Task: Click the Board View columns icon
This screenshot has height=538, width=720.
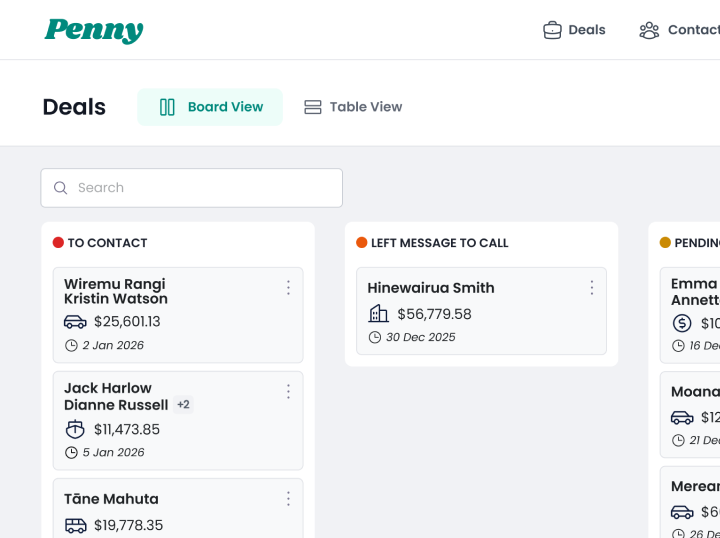Action: (x=167, y=107)
